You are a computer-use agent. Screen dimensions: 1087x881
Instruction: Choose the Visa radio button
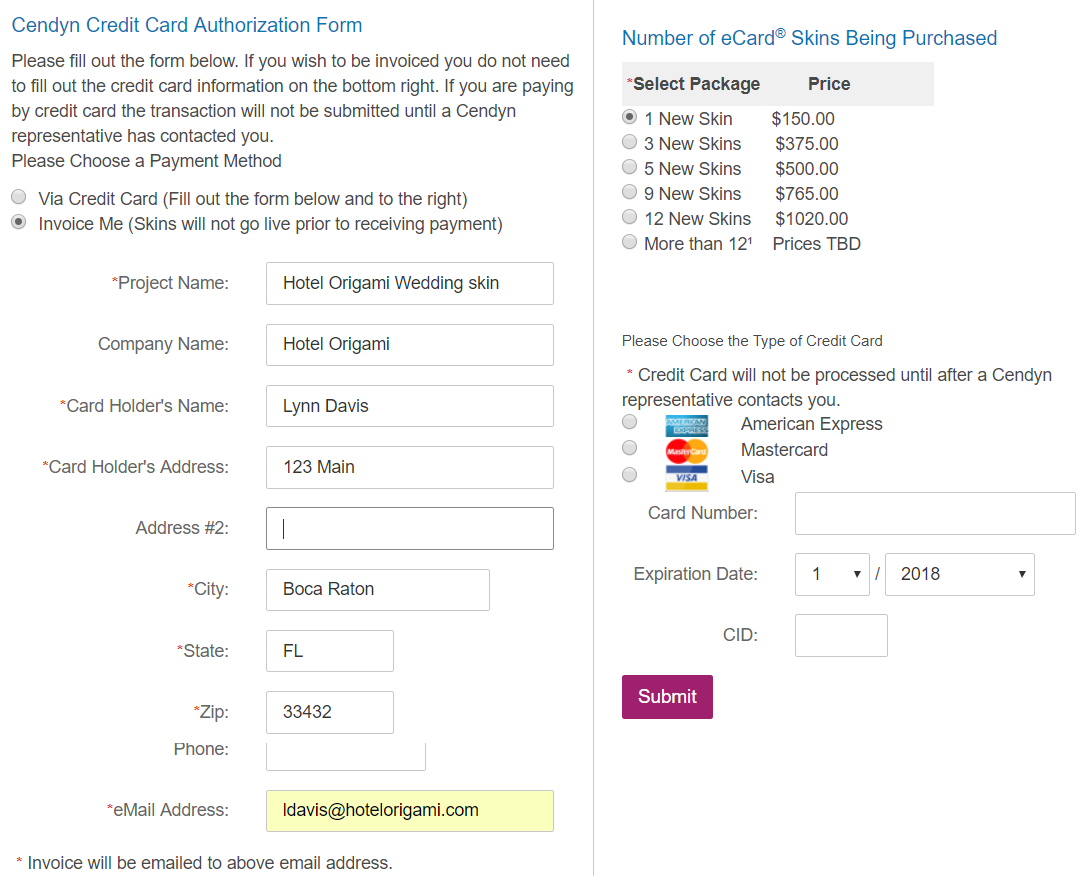[629, 475]
